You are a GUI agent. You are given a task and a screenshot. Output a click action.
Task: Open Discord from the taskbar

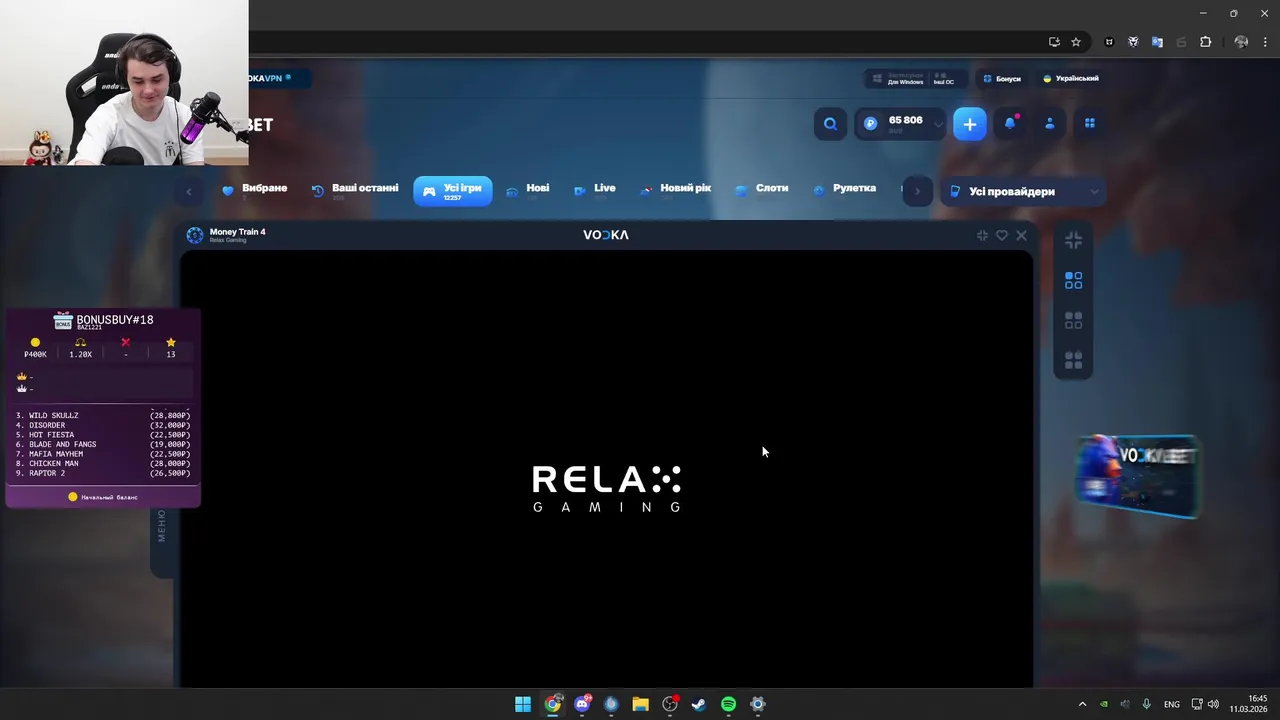(582, 704)
